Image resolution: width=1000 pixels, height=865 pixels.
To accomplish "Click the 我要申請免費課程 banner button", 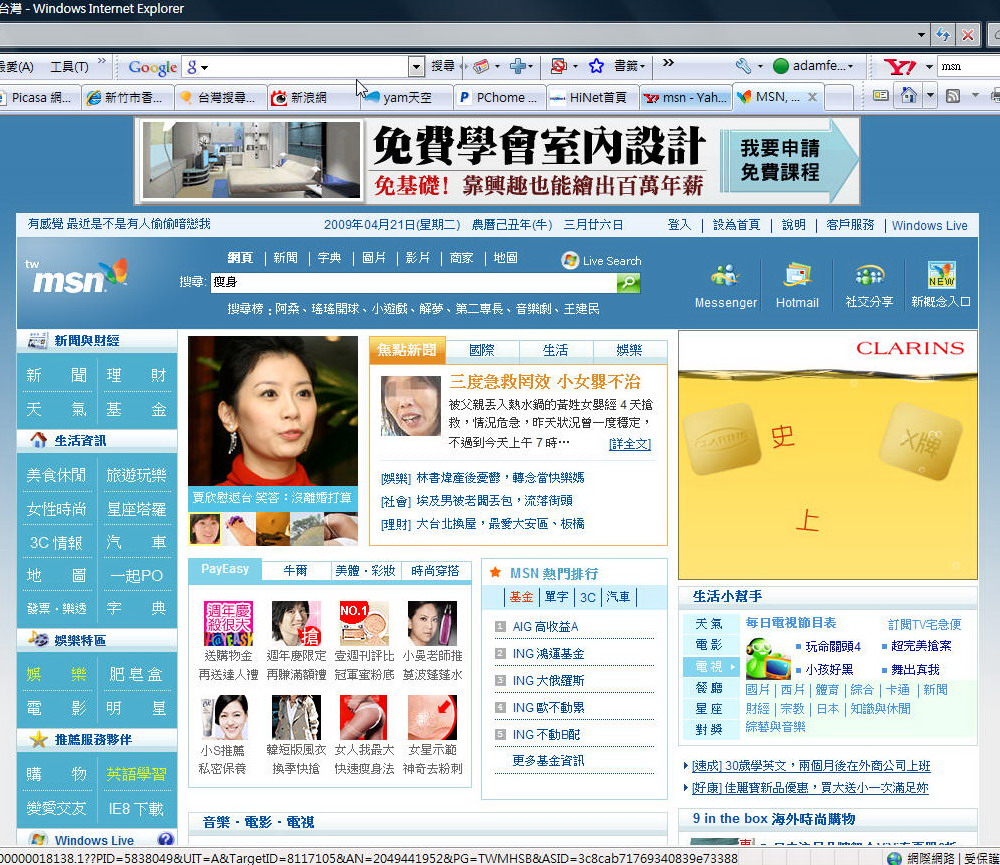I will click(x=789, y=161).
